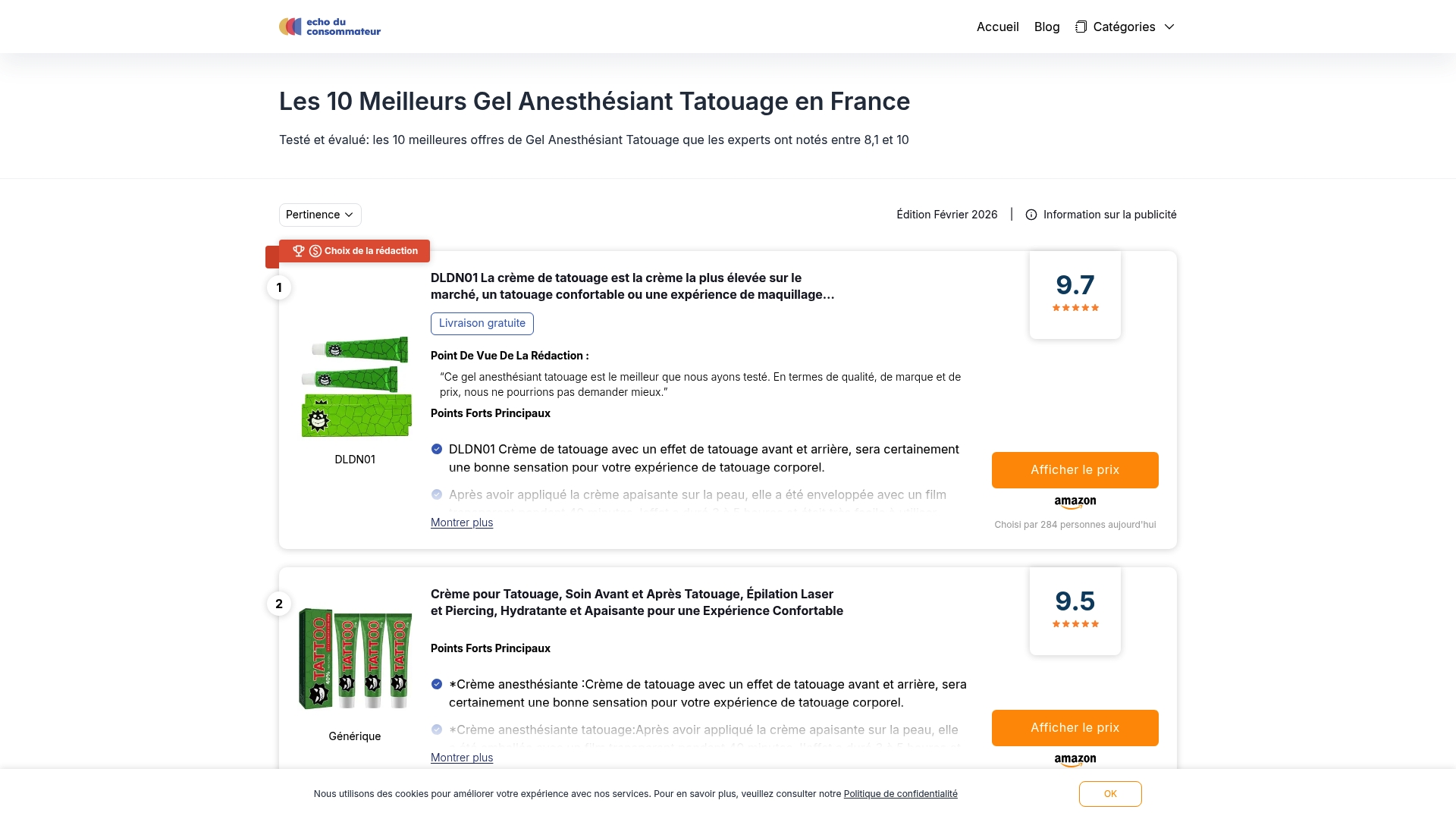Click Afficher le prix for the top product
1456x819 pixels.
1075,469
